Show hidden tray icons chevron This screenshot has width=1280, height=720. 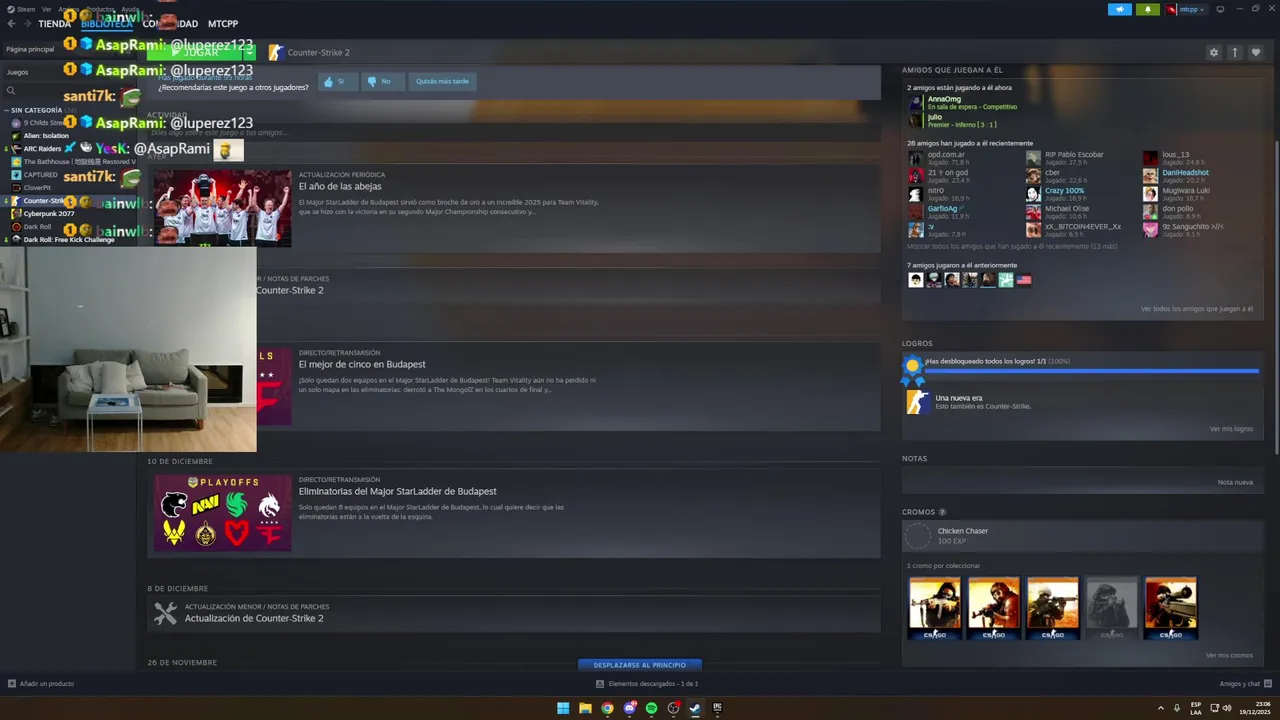1161,708
